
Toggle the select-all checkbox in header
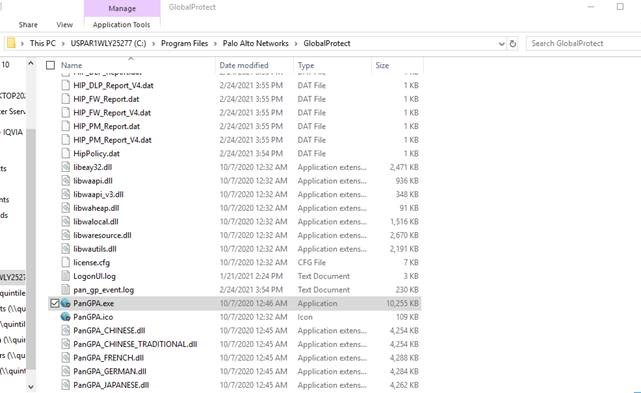click(x=50, y=65)
